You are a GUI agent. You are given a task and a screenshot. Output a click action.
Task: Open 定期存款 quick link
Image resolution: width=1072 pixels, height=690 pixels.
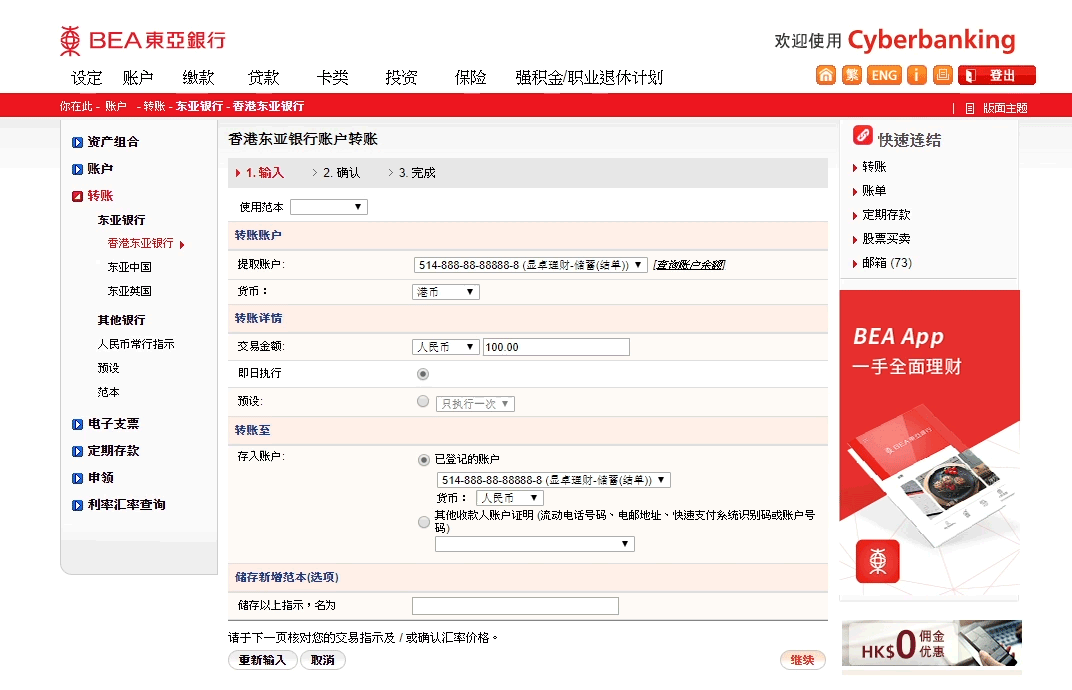pyautogui.click(x=886, y=215)
